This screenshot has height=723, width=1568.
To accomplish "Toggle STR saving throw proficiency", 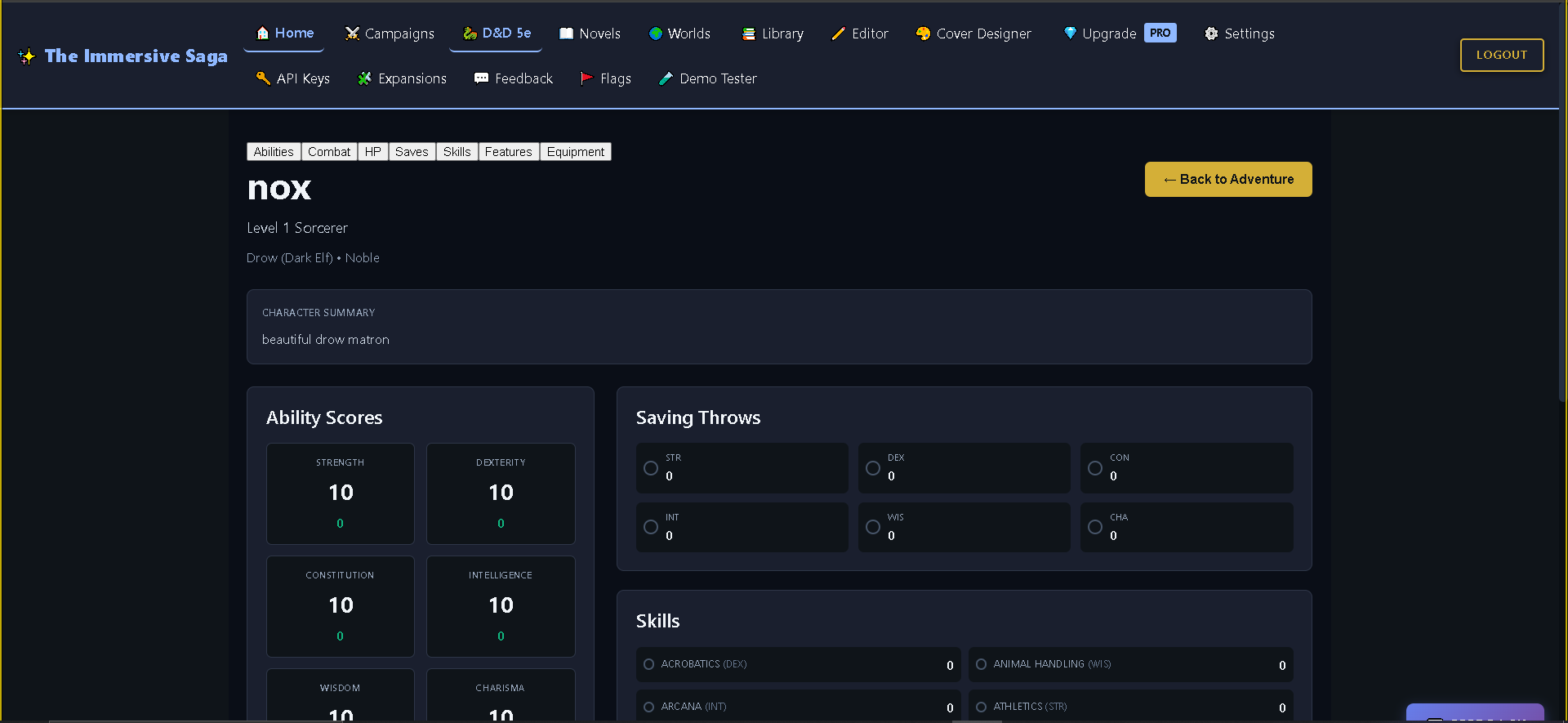I will [651, 468].
